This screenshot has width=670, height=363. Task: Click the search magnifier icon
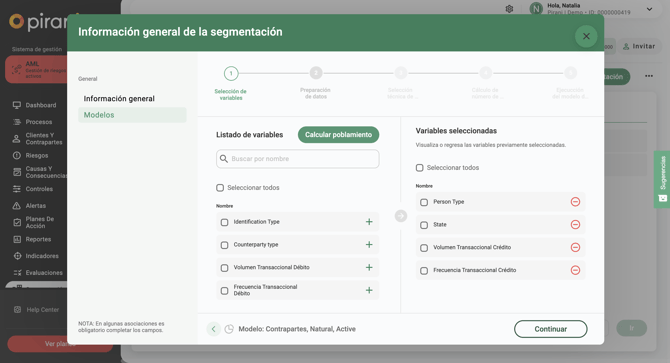point(223,159)
